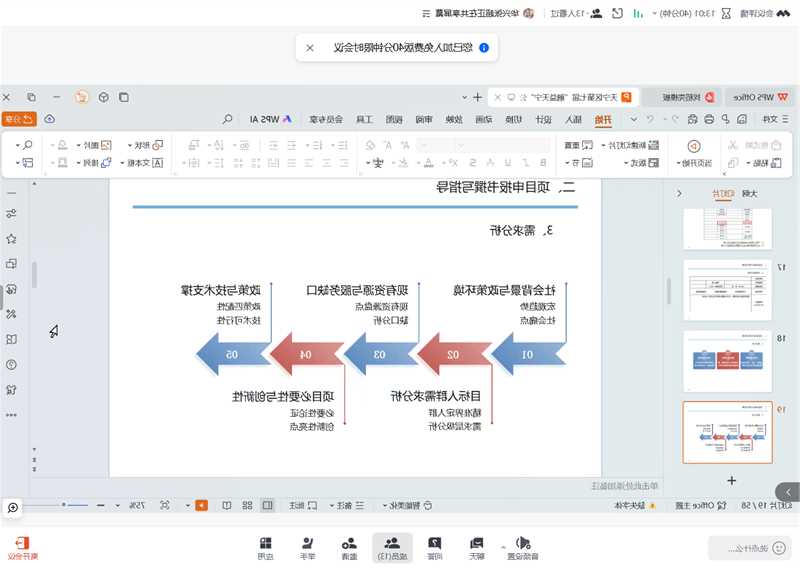This screenshot has width=800, height=568.
Task: Click the cloud sync icon
Action: click(49, 119)
